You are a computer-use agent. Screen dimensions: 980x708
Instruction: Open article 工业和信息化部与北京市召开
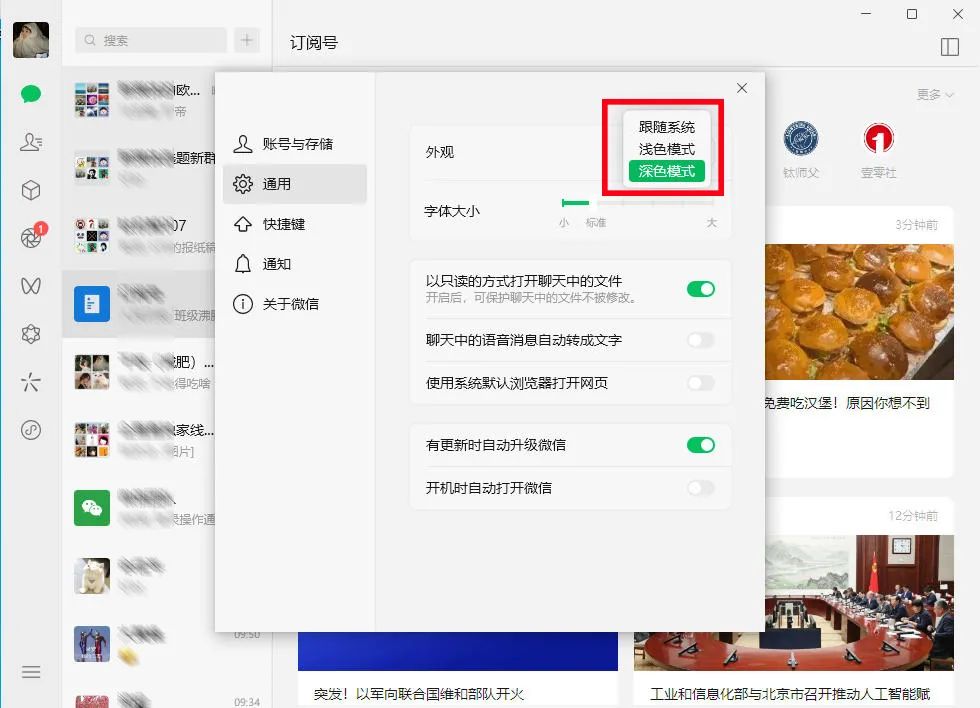tap(790, 694)
